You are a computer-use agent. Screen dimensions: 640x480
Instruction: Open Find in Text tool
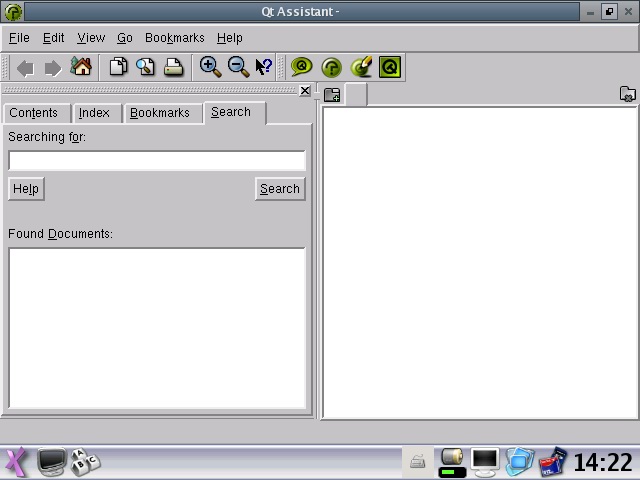tap(146, 67)
